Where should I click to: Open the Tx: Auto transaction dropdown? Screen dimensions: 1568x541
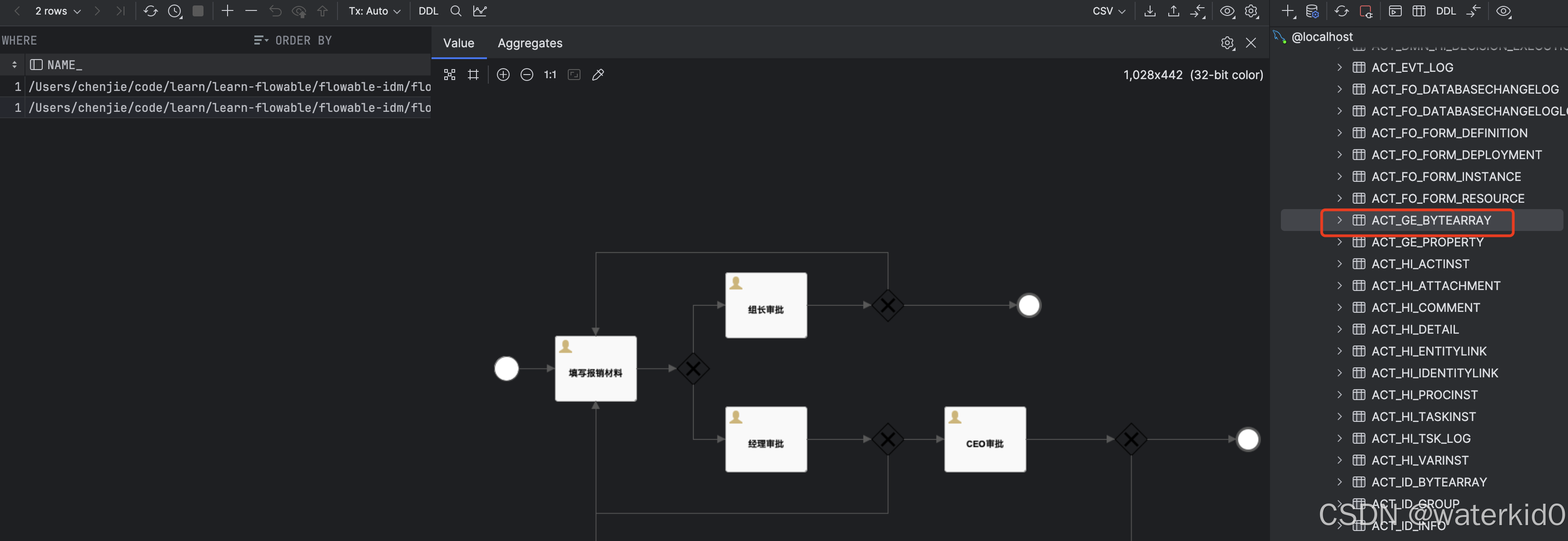click(374, 11)
